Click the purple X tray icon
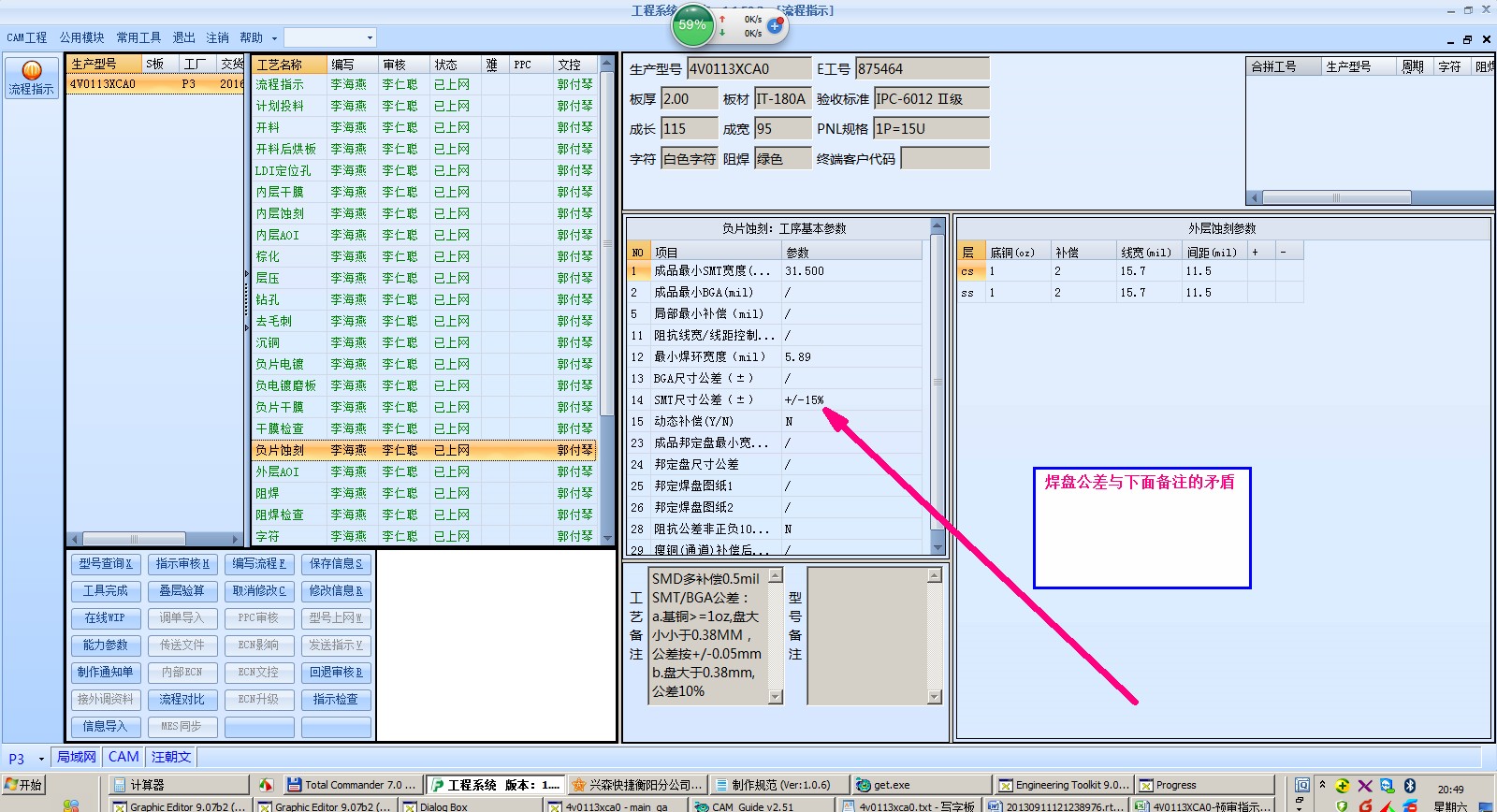 1365,786
